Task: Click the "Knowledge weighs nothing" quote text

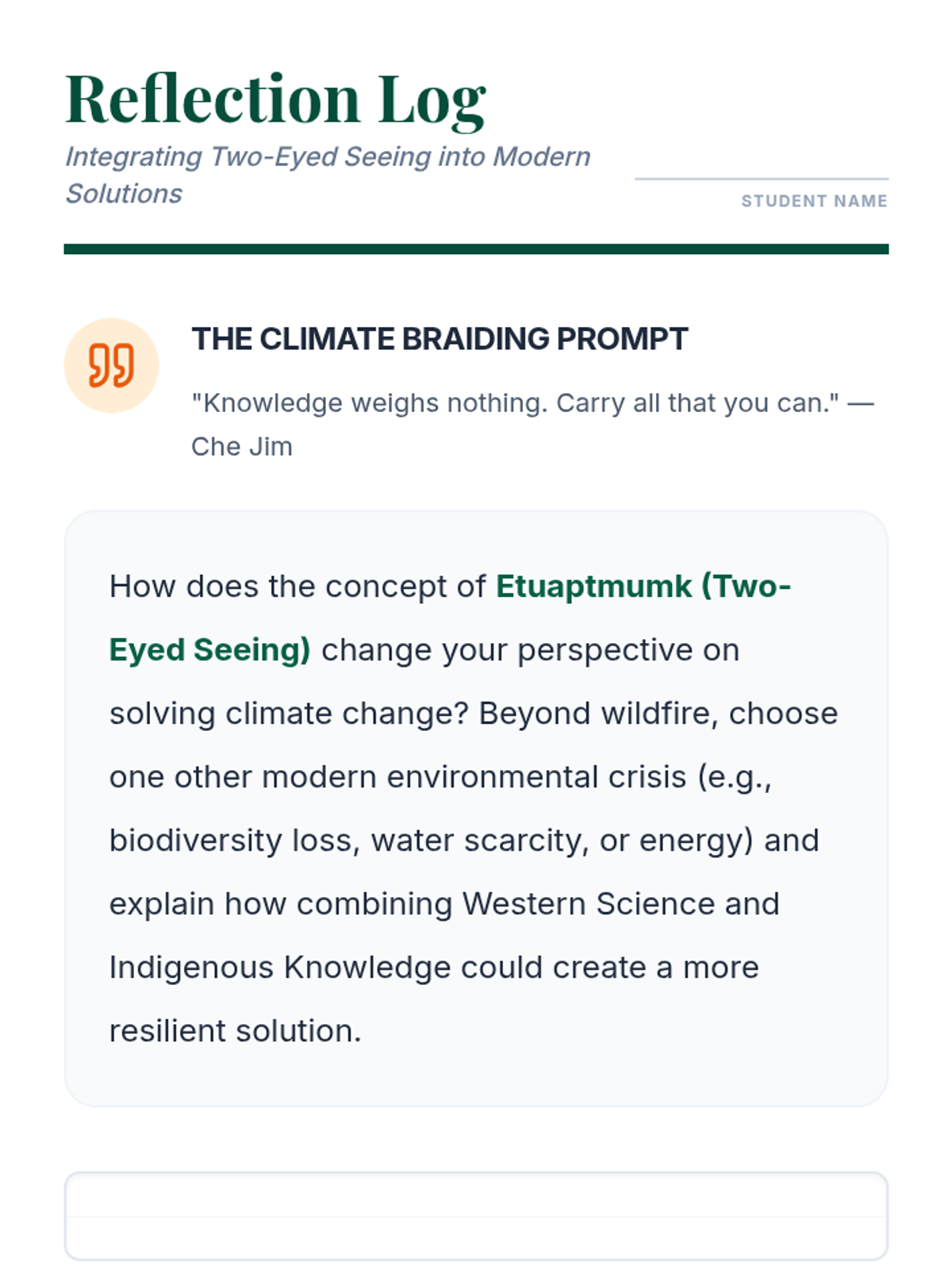Action: coord(514,403)
